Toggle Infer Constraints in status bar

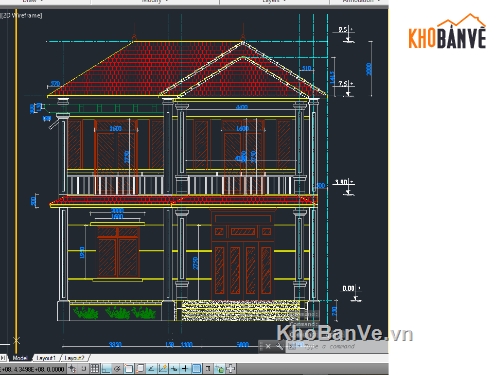(72, 369)
